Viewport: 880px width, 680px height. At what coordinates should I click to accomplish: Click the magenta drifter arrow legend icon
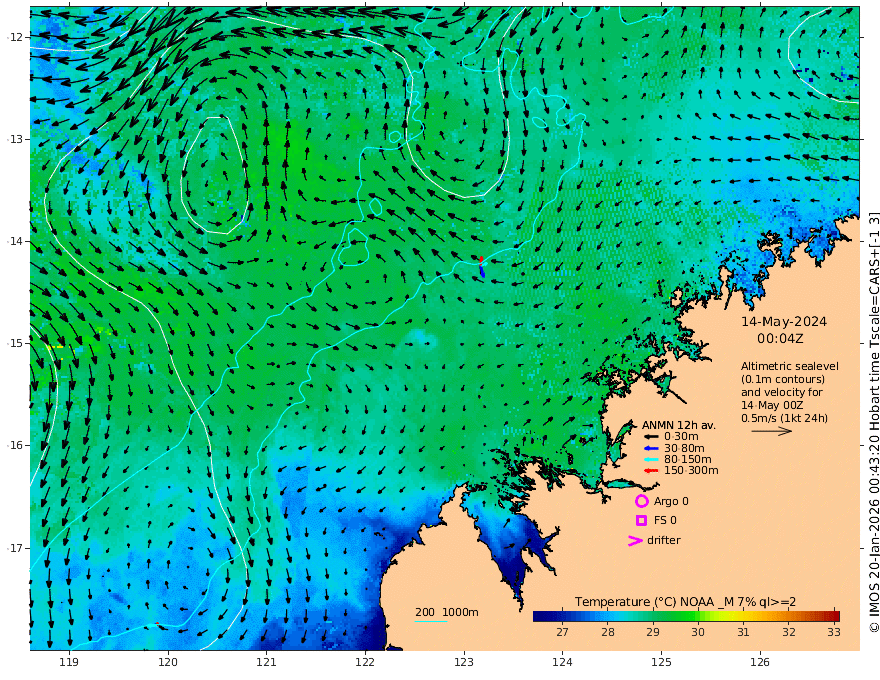click(635, 540)
